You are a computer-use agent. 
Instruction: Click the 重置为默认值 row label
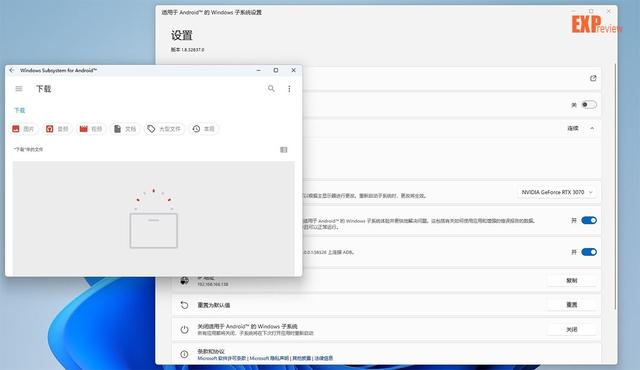(x=214, y=305)
